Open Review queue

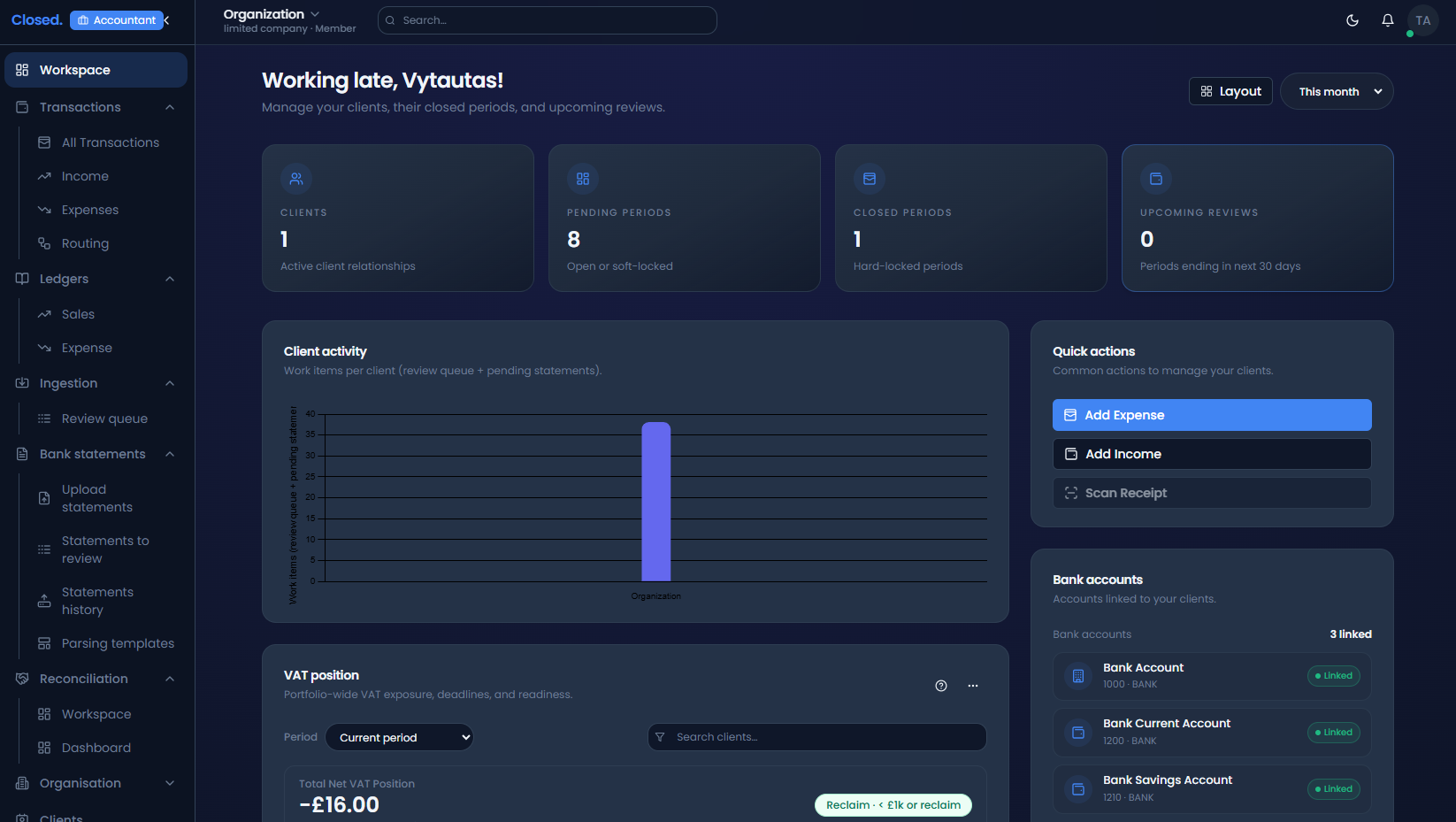click(x=104, y=419)
